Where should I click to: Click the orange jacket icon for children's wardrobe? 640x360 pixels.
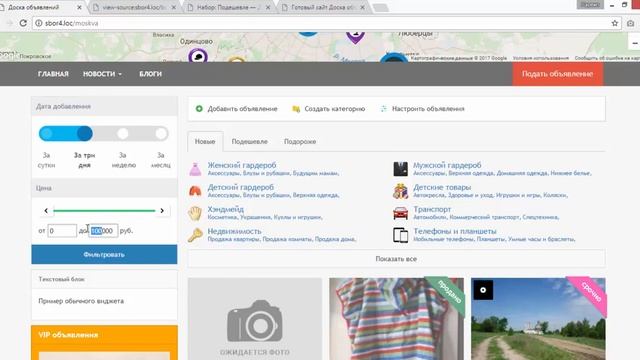[x=195, y=191]
